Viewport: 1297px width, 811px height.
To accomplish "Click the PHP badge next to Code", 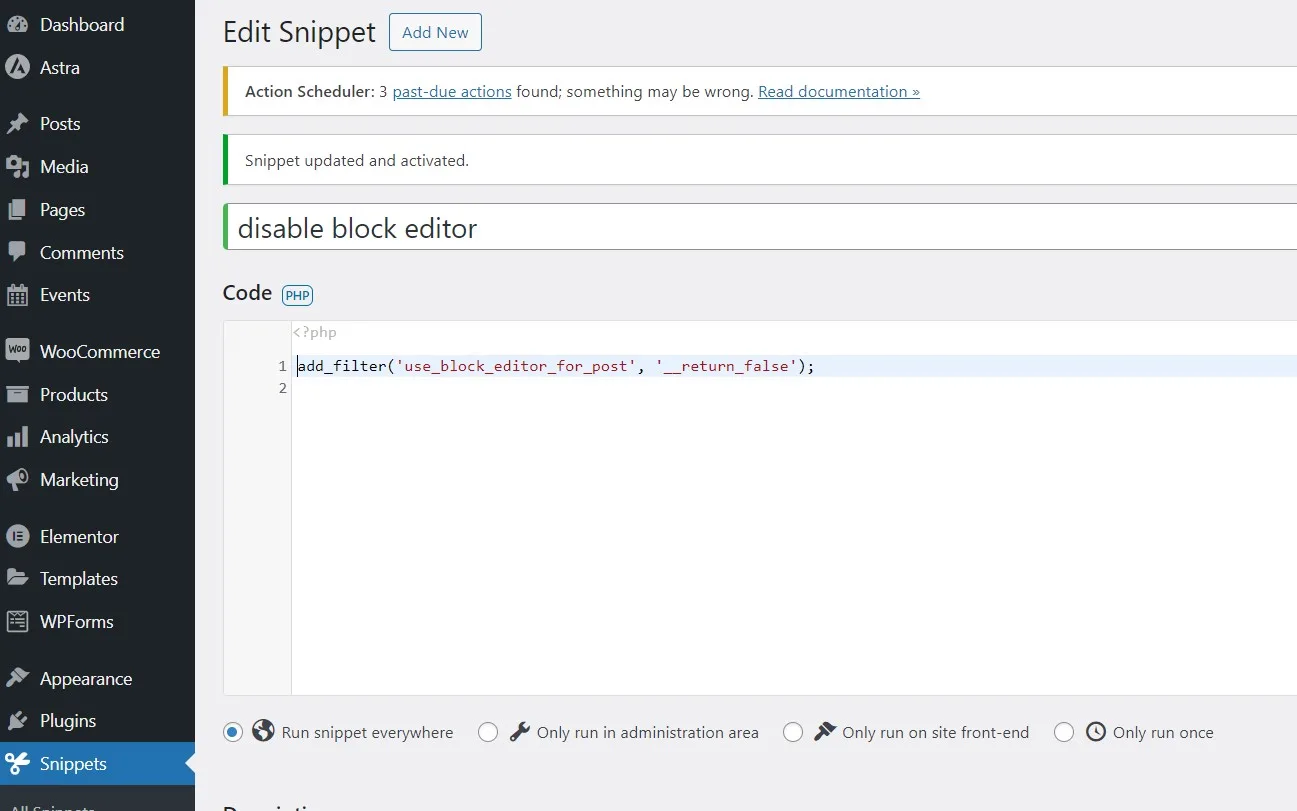I will click(x=297, y=295).
